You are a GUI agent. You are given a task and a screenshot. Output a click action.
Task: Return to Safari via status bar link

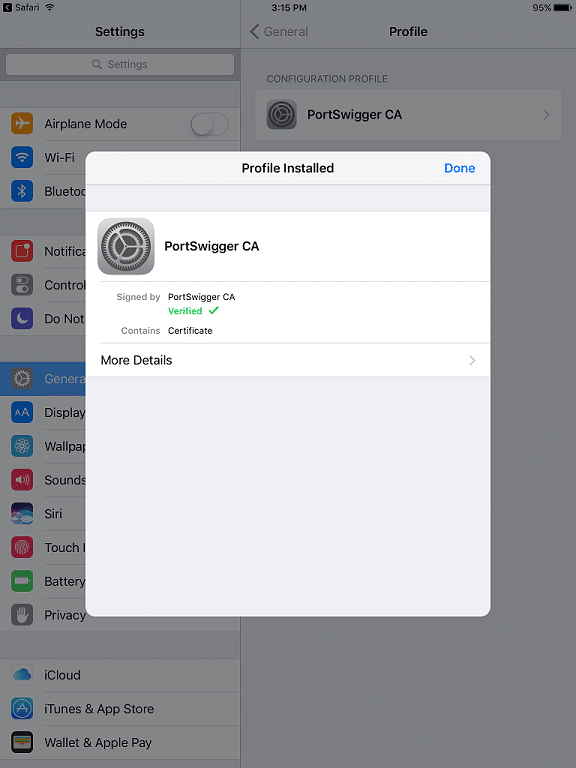21,7
